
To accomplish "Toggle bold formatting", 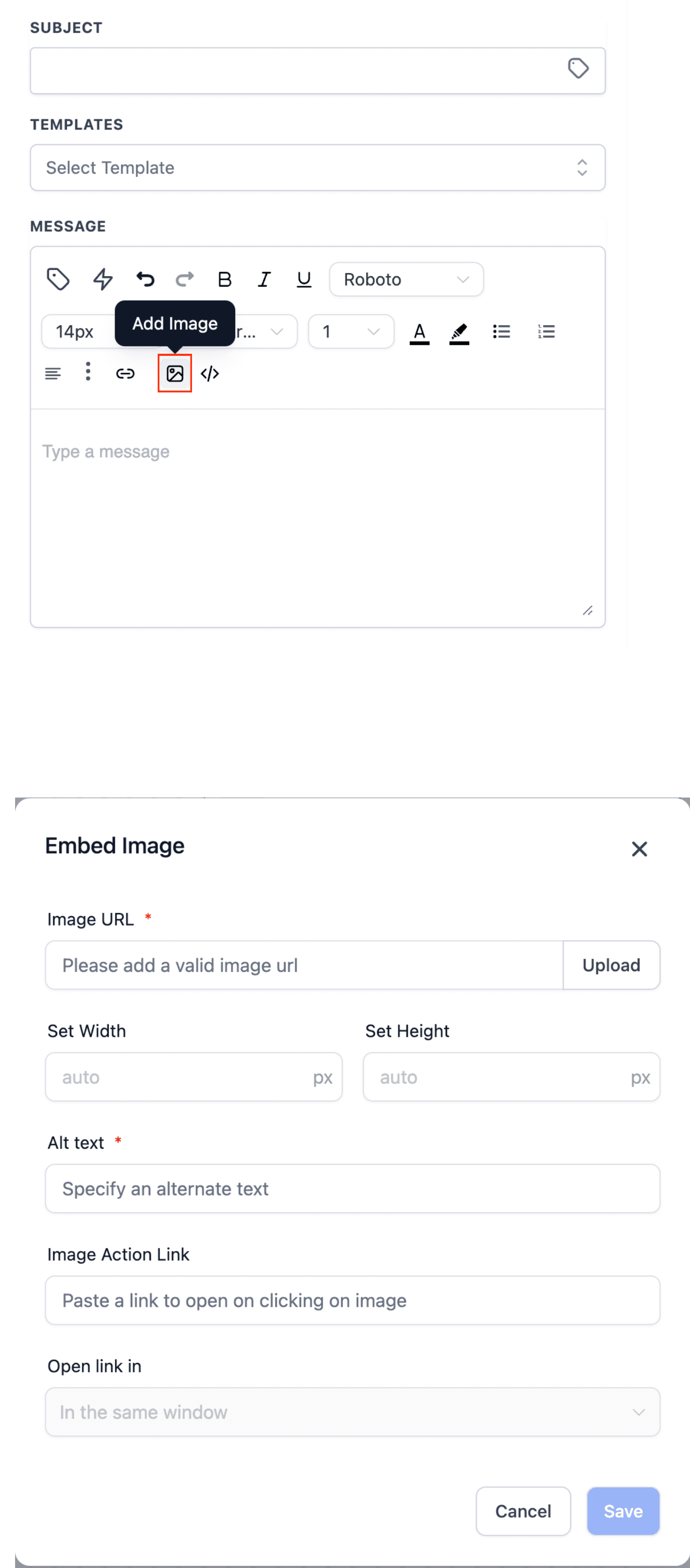I will [225, 279].
